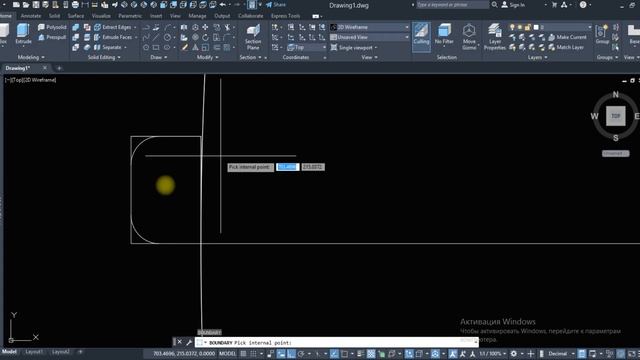Select the Erase tool in Modify panel

tap(184, 47)
